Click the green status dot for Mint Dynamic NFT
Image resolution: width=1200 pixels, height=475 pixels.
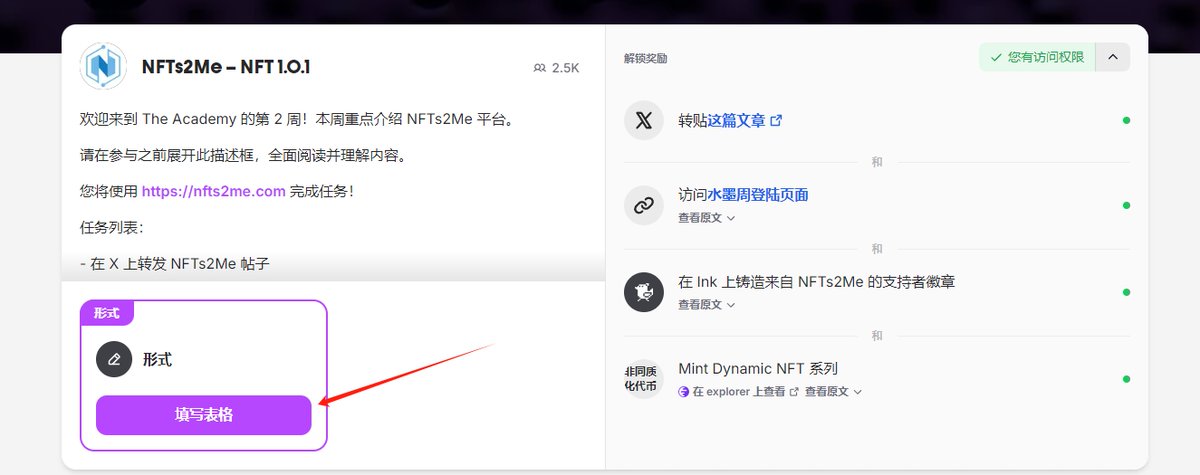point(1126,379)
